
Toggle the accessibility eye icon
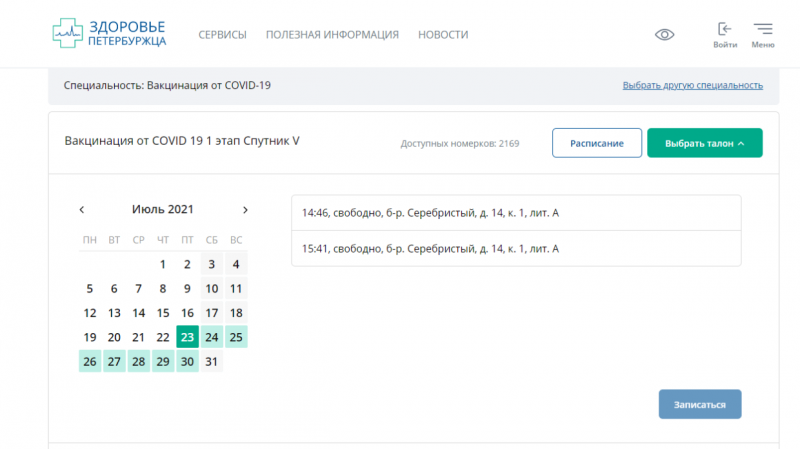point(664,34)
